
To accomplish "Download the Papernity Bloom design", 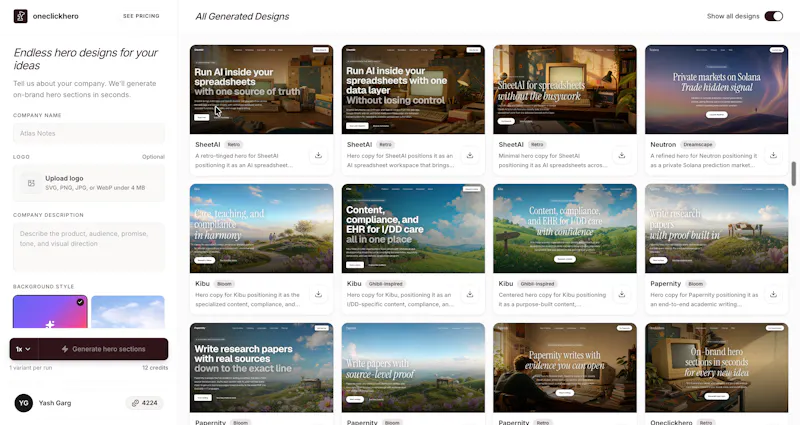I will click(x=773, y=294).
